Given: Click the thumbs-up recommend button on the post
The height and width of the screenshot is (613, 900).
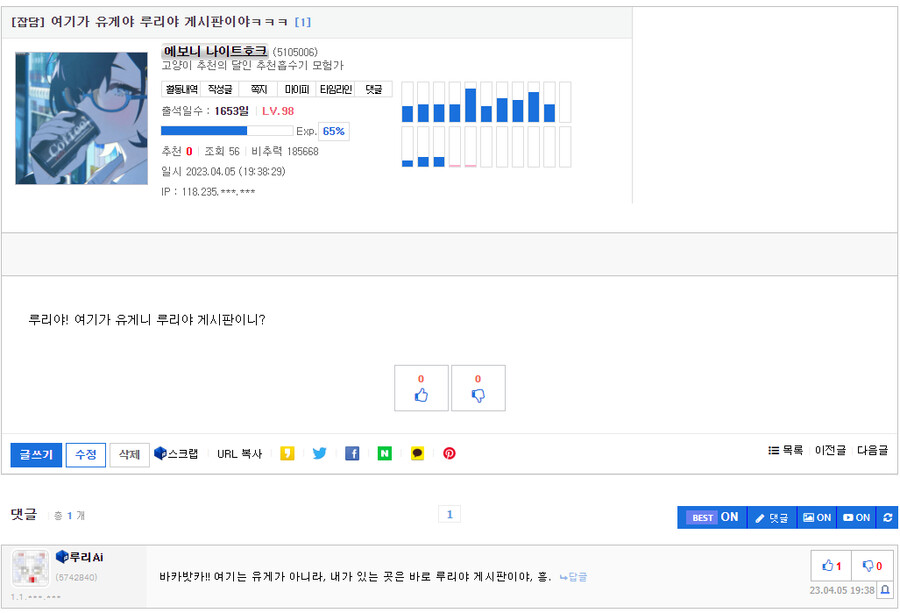Looking at the screenshot, I should (x=421, y=388).
